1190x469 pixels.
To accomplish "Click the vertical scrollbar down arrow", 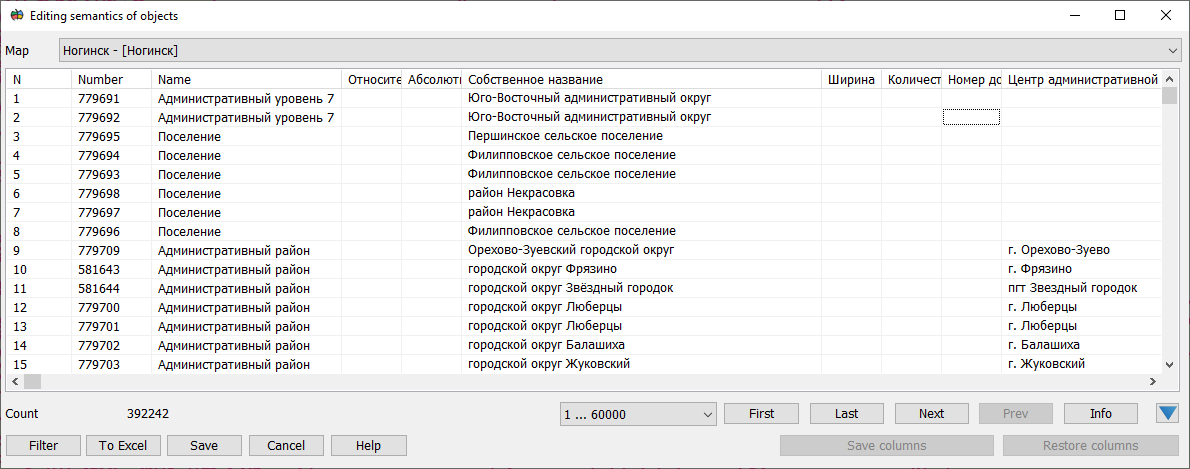I will point(1169,365).
